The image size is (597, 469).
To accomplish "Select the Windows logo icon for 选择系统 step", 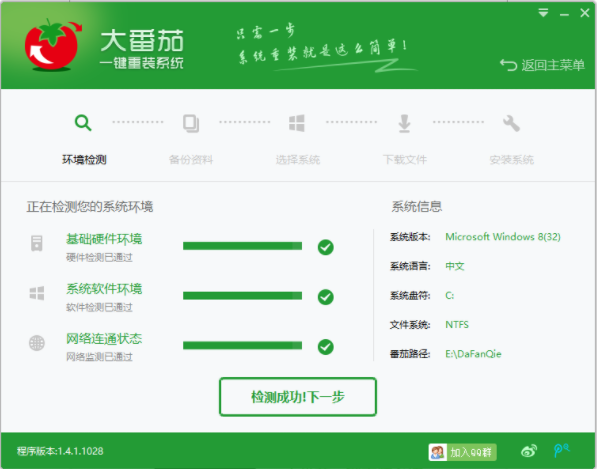I will point(297,123).
